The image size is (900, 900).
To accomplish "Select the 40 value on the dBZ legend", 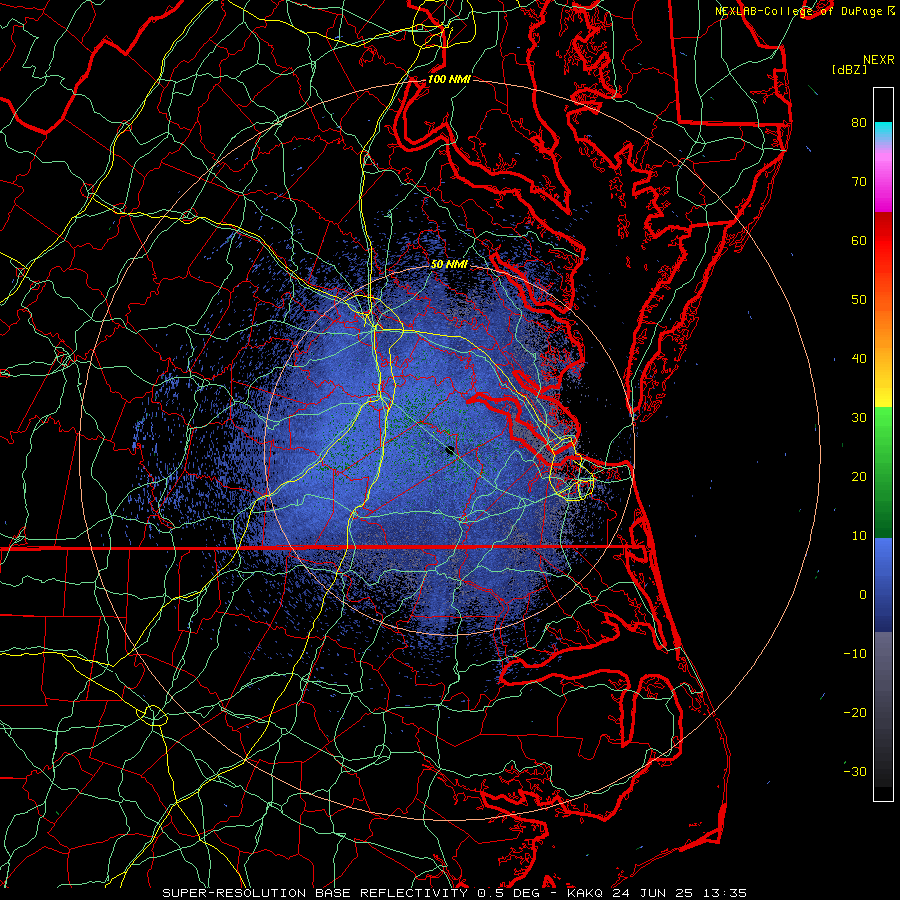I will coord(859,359).
